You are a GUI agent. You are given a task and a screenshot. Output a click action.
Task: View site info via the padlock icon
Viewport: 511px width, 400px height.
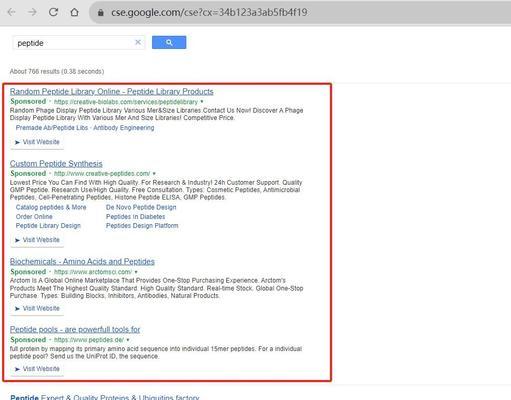pyautogui.click(x=101, y=13)
